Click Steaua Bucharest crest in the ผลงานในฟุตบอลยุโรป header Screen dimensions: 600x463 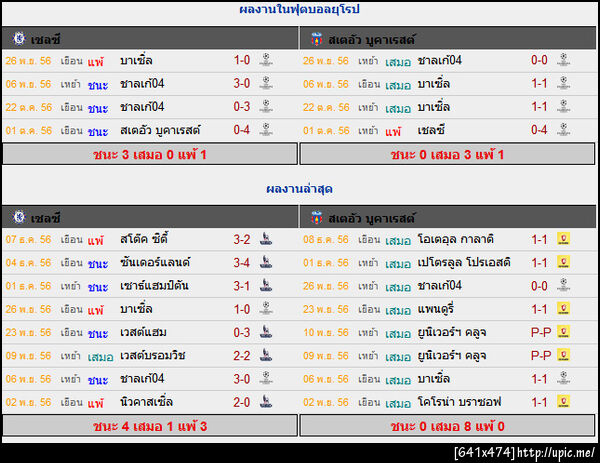pyautogui.click(x=316, y=39)
